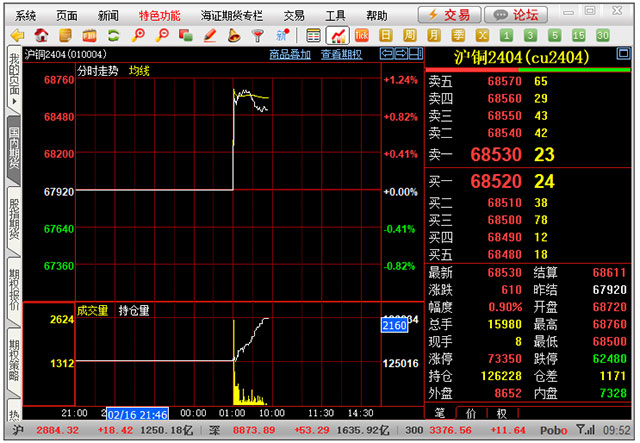This screenshot has width=640, height=443.
Task: Click the previous contract arrow icon
Action: tap(387, 53)
